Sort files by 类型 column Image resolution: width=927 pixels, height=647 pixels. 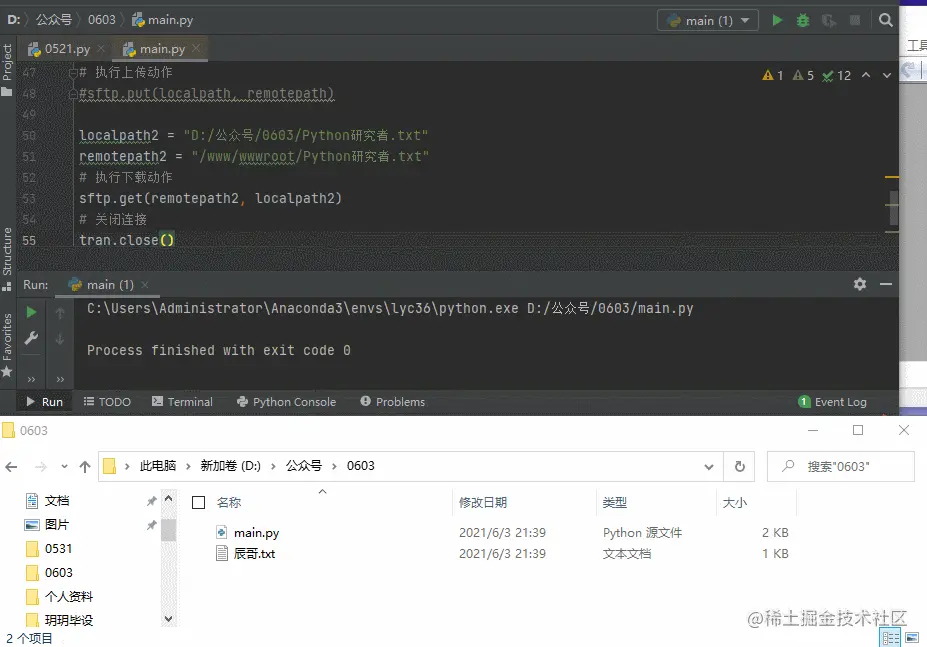click(x=615, y=503)
